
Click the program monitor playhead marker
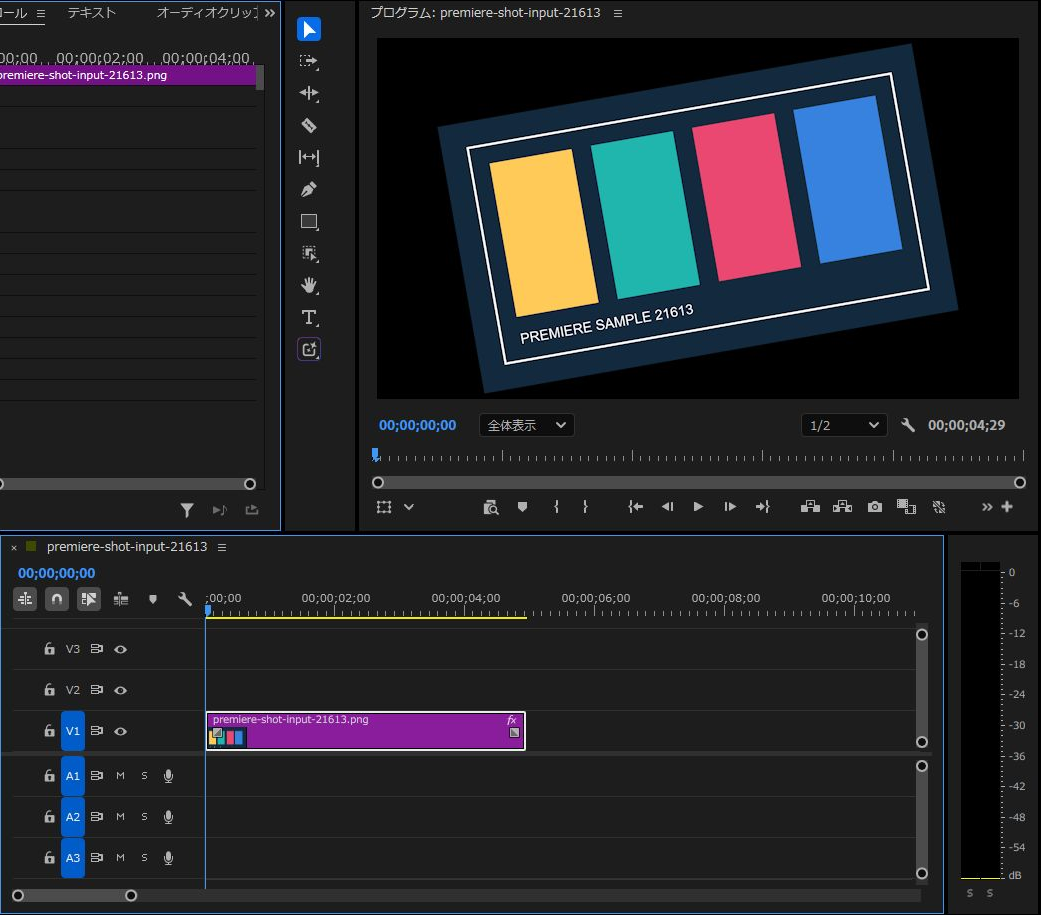click(376, 455)
